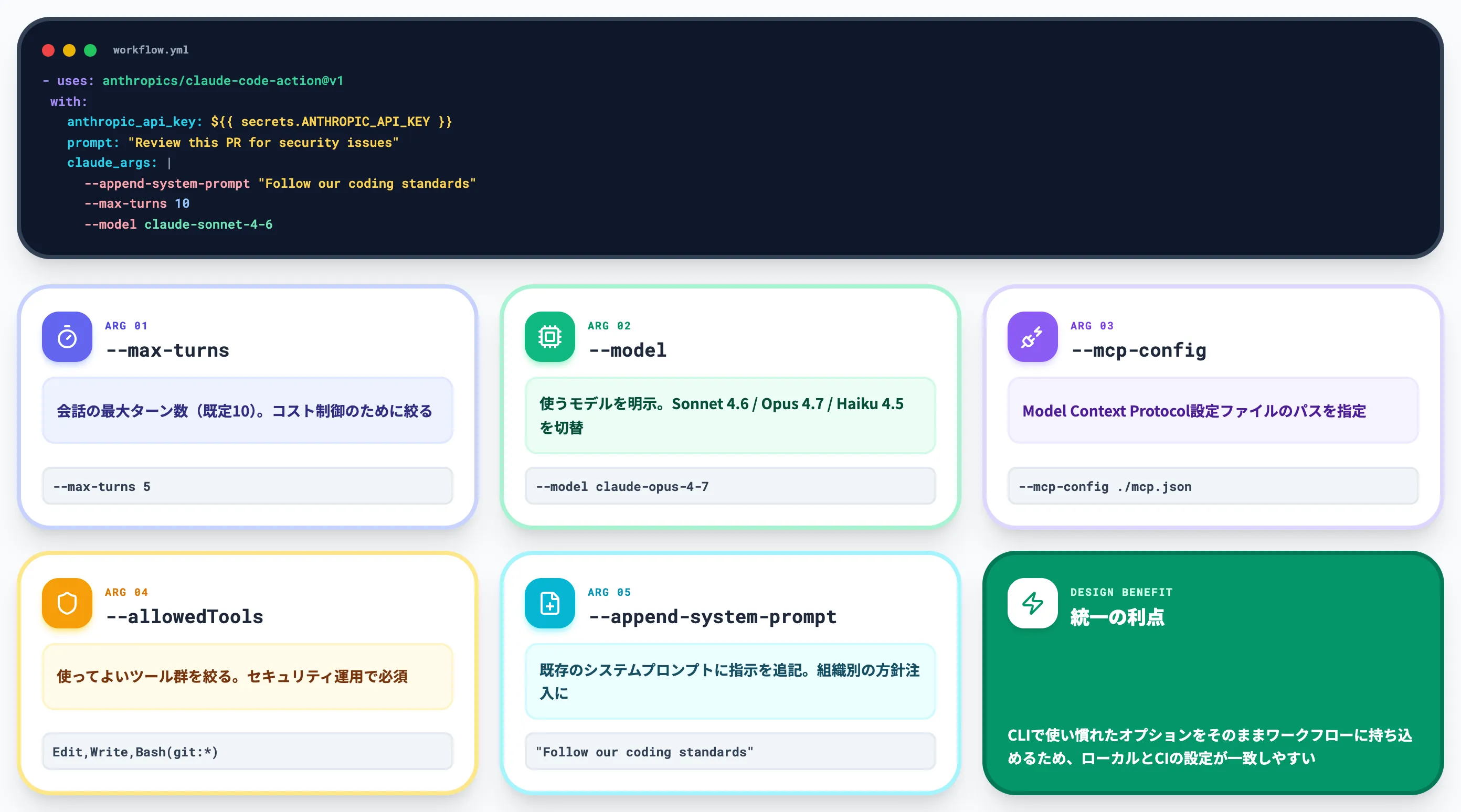This screenshot has height=812, width=1461.
Task: Click the DESIGN BENEFIT label
Action: click(x=1121, y=593)
